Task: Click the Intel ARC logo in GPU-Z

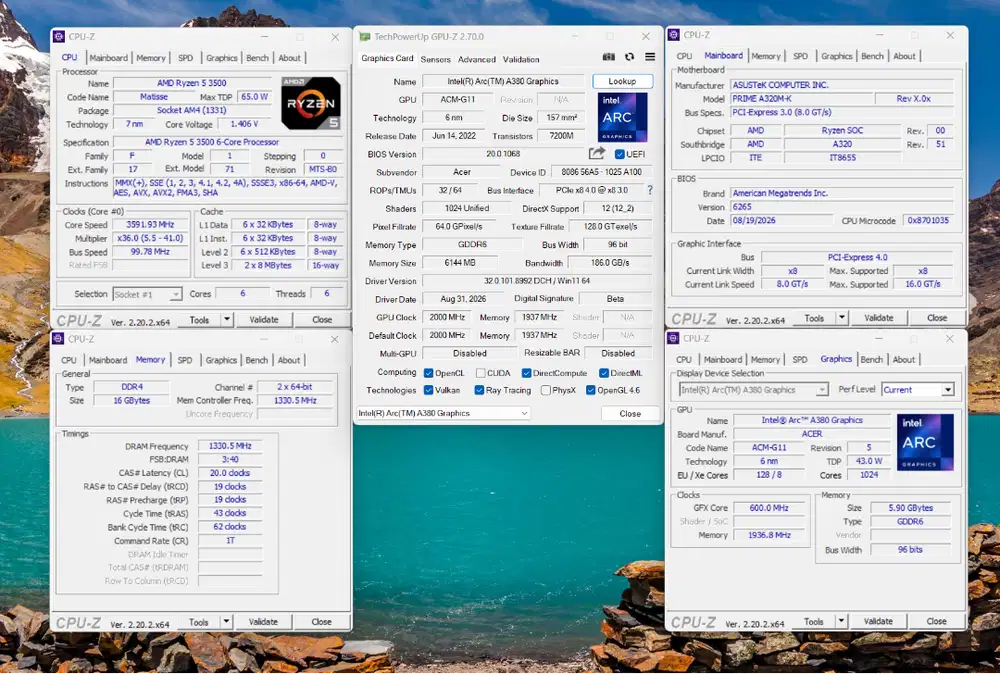Action: (622, 117)
